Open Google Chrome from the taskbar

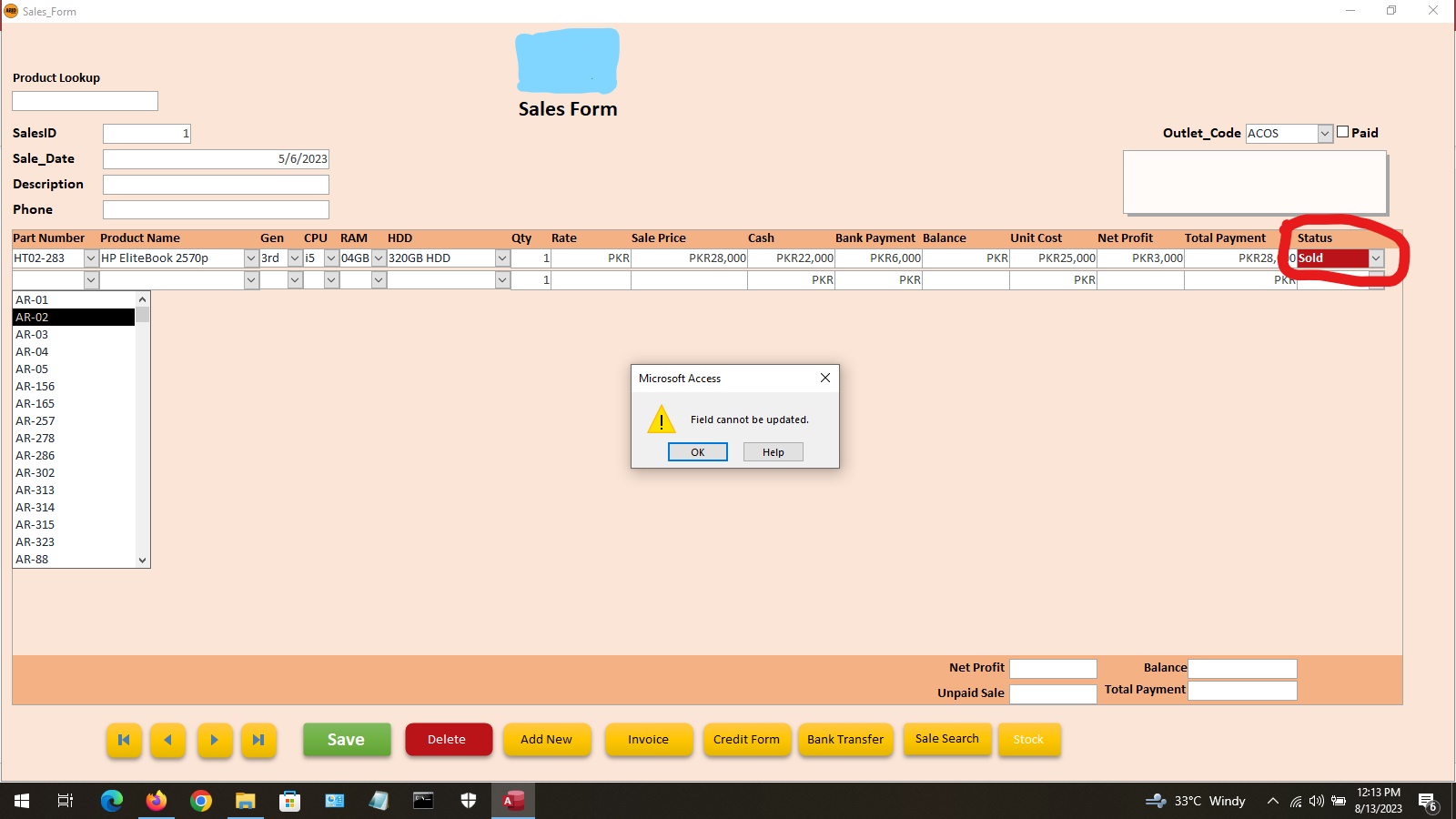(x=200, y=801)
